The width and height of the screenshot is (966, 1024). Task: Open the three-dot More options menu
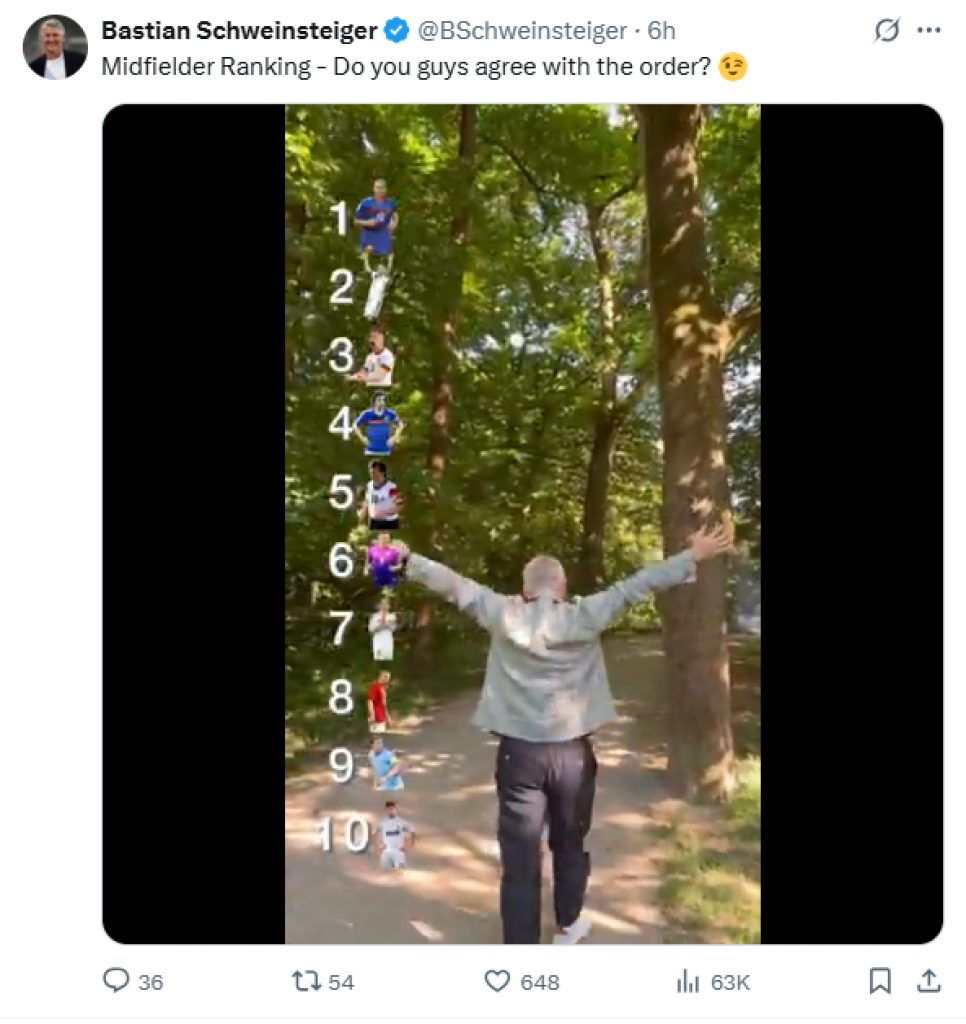(x=929, y=32)
